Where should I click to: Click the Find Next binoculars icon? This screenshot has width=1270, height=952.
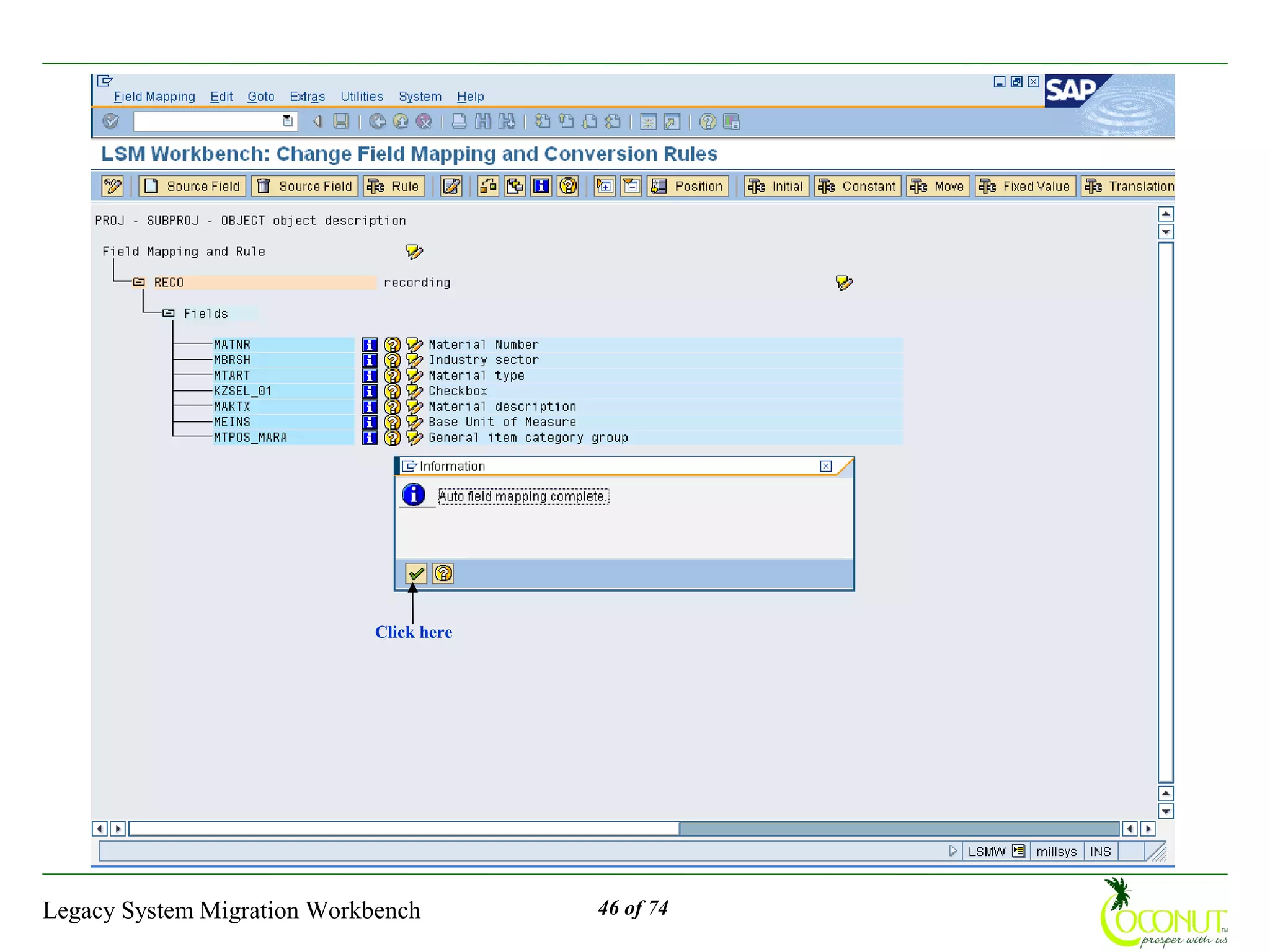click(507, 121)
